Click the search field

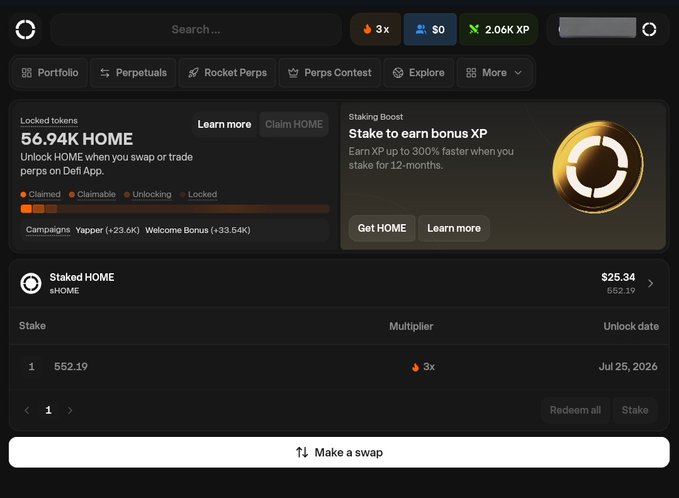(x=196, y=29)
